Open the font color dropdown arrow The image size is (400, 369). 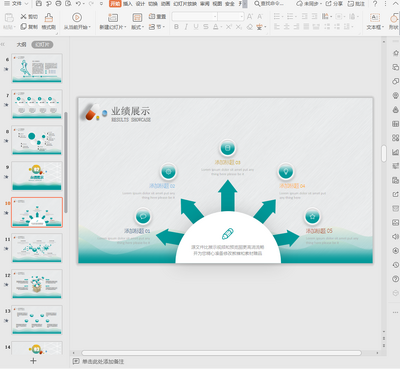tap(221, 27)
